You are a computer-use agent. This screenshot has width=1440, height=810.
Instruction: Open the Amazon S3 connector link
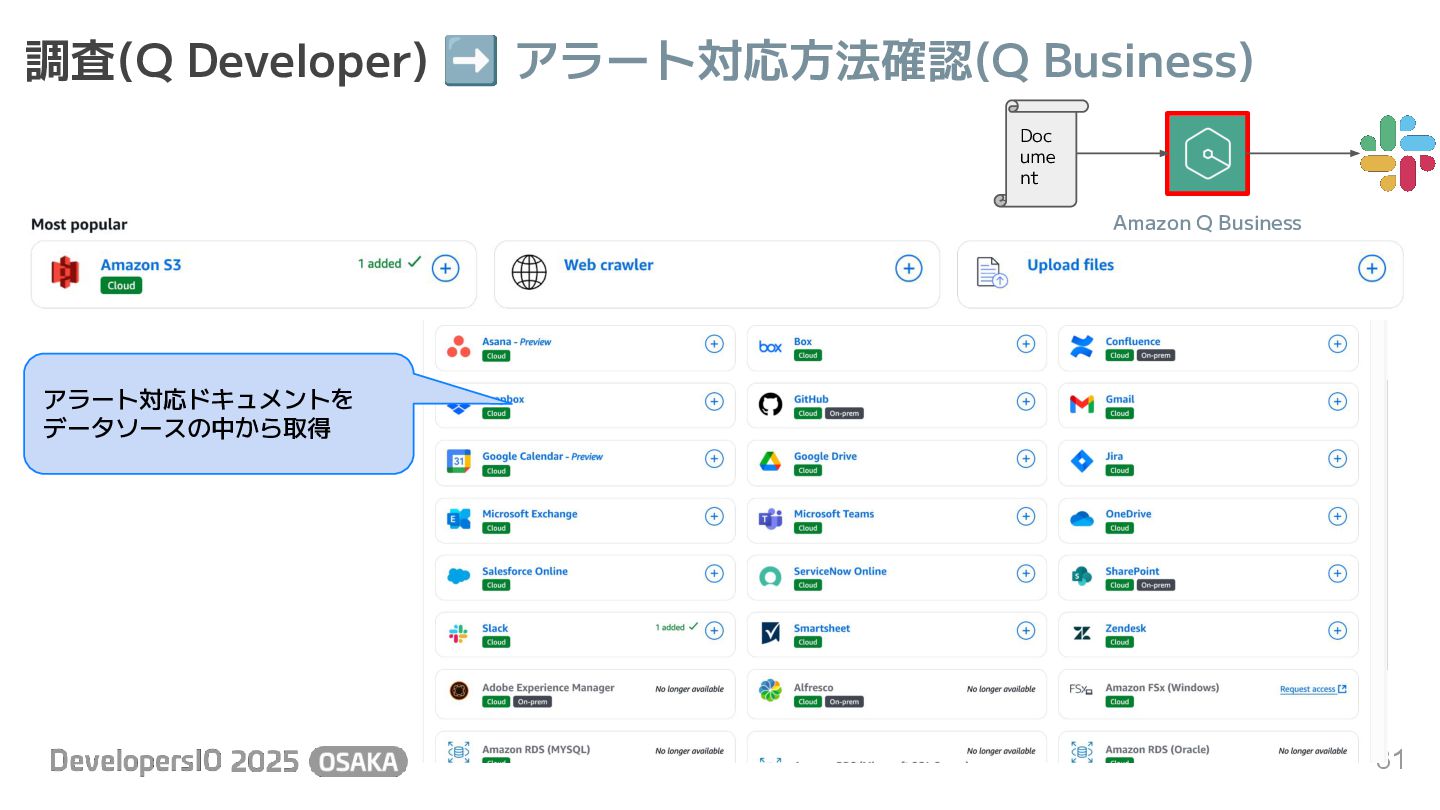pyautogui.click(x=141, y=265)
